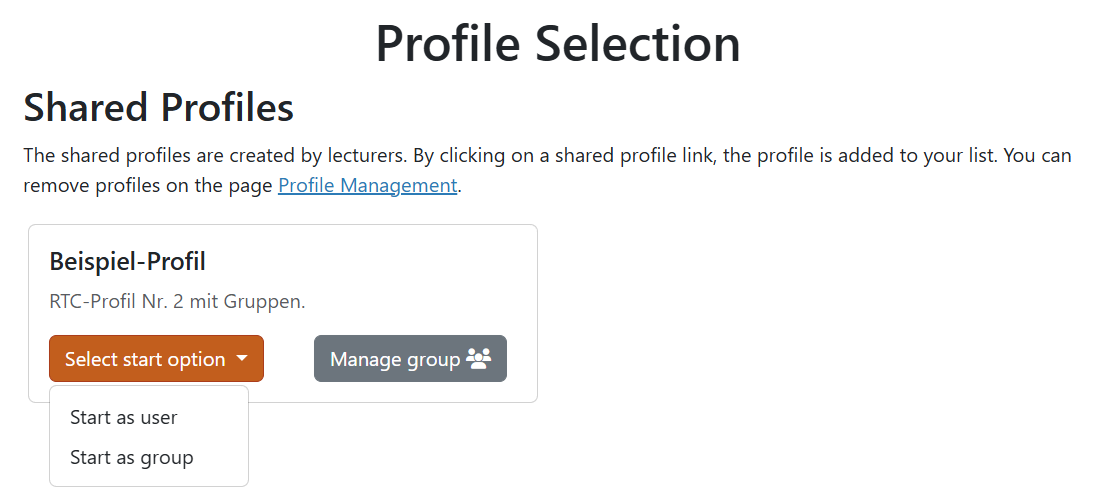
Task: Click the word 'group' in Start as group
Action: (x=167, y=458)
